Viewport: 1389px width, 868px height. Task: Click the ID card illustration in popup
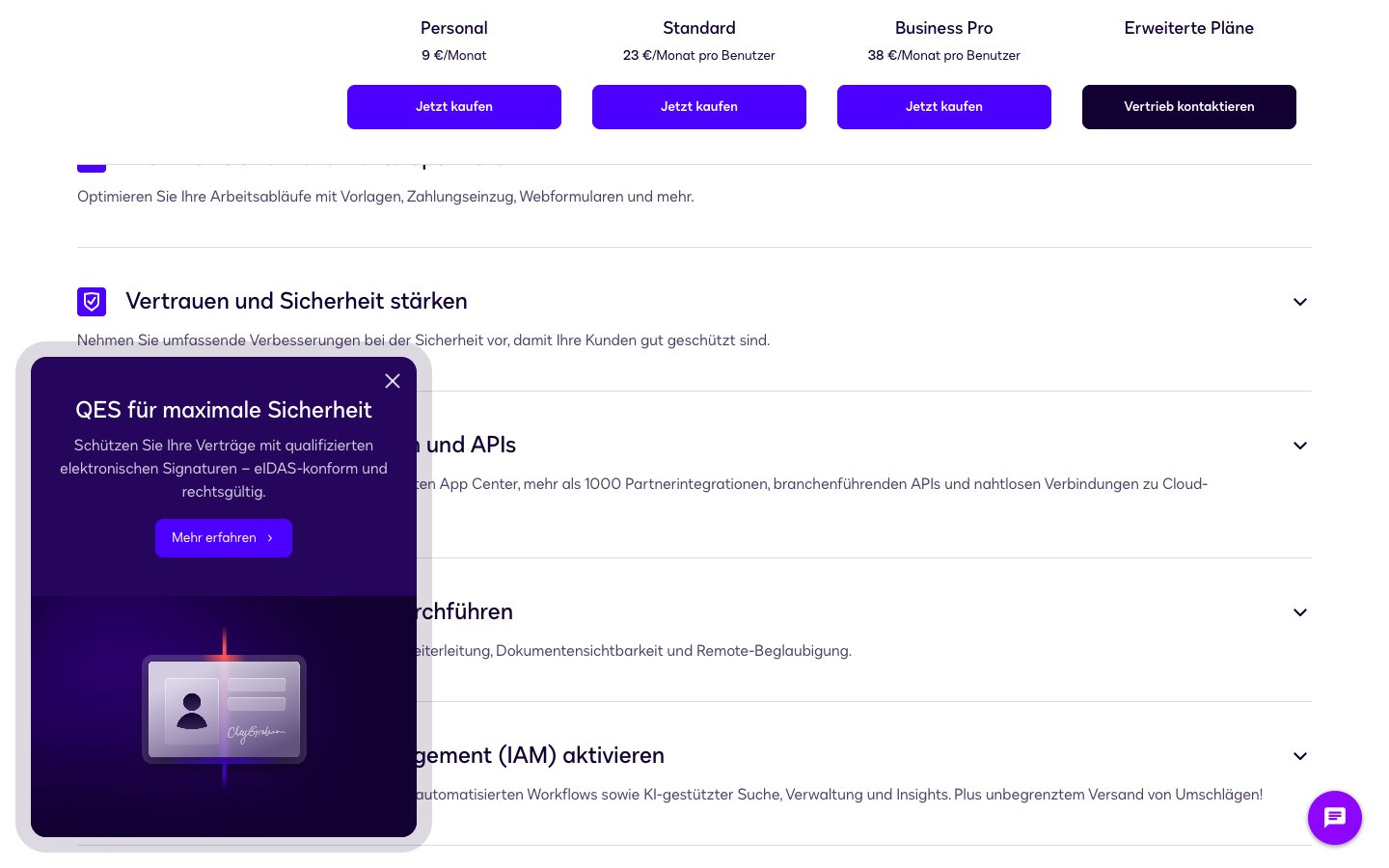[224, 709]
